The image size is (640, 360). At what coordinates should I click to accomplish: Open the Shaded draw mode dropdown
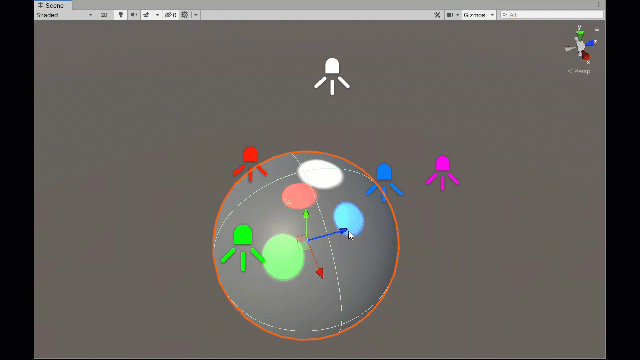click(x=65, y=15)
